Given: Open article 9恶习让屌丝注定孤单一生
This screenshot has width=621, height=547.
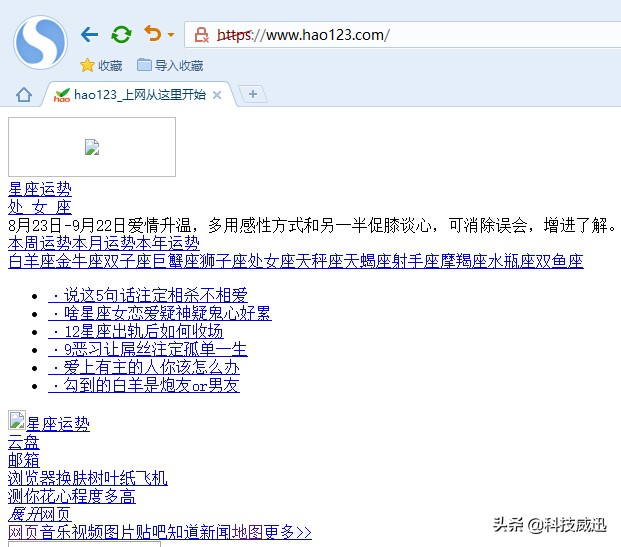Looking at the screenshot, I should tap(148, 349).
